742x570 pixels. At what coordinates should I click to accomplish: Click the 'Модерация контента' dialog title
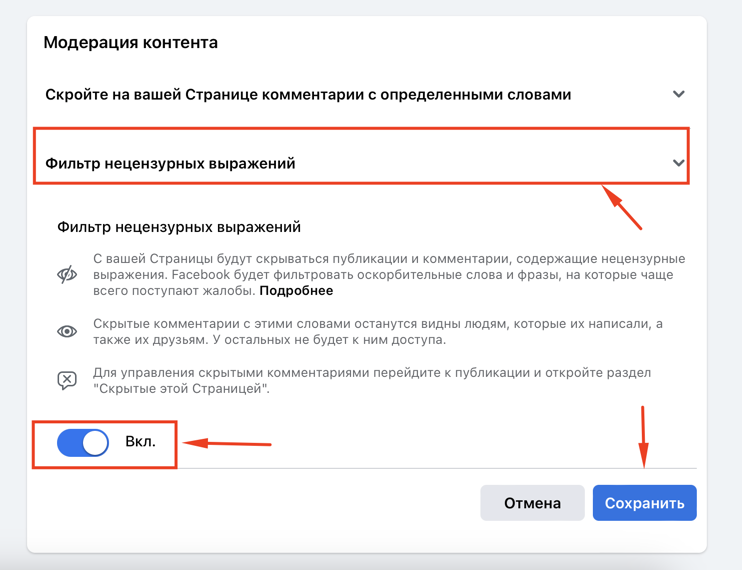click(x=131, y=43)
